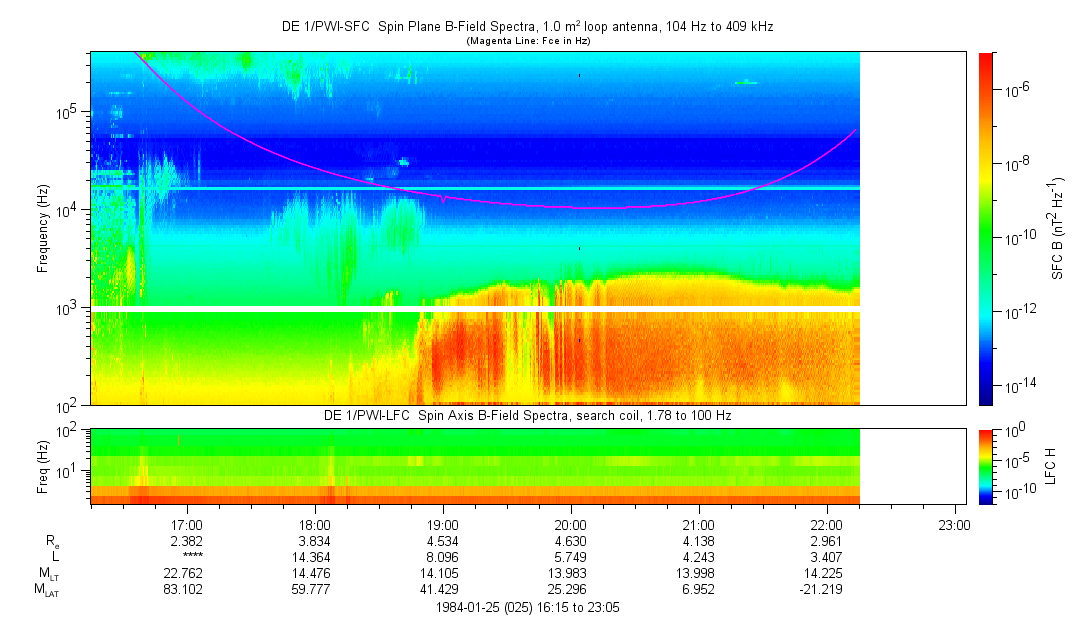Screen dimensions: 1083x620
Task: Select the "Frequency (Hz)" y-axis label
Action: point(43,228)
